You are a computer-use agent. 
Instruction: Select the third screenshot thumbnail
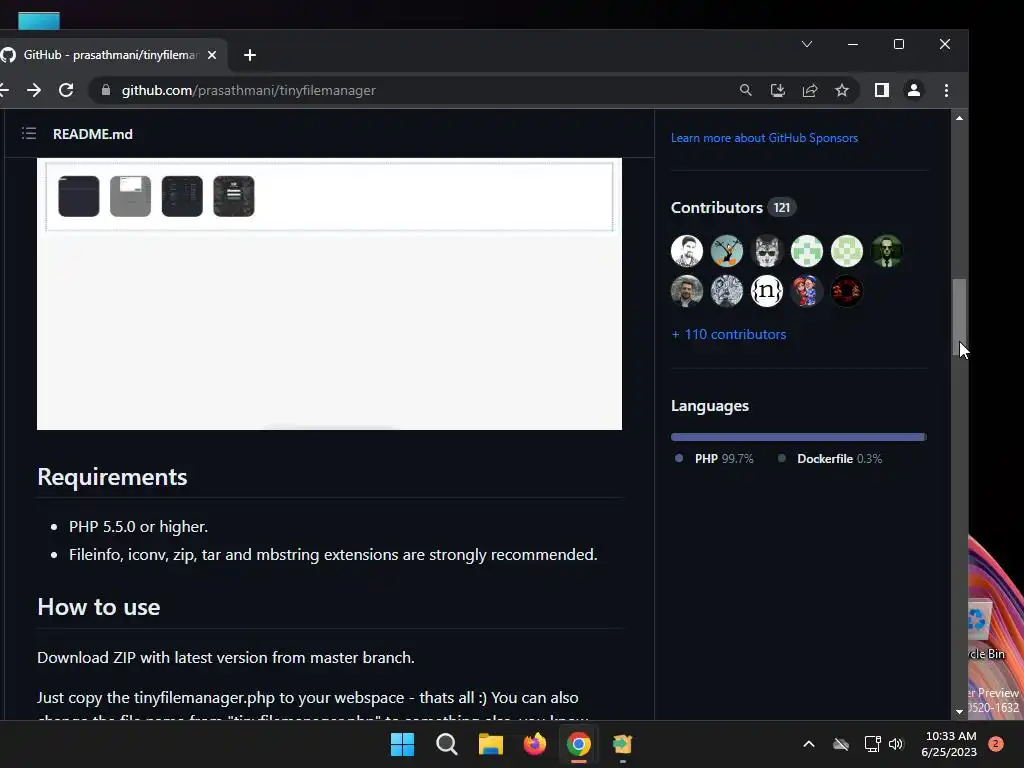(x=182, y=196)
